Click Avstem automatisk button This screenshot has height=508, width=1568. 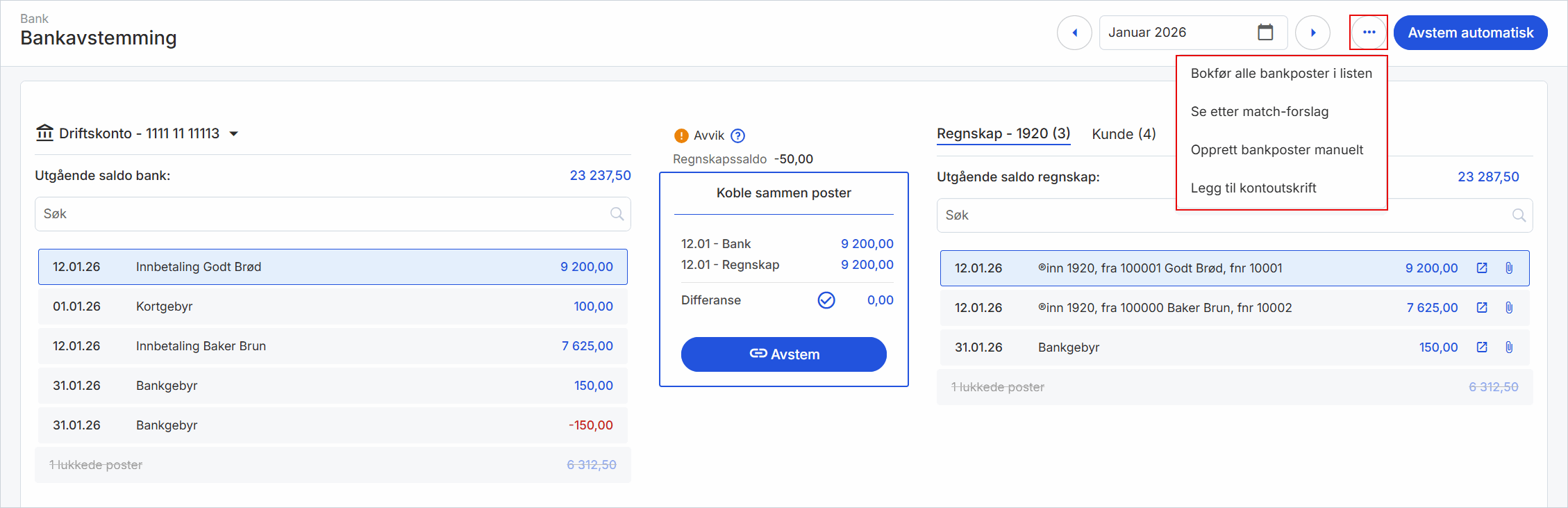1470,33
